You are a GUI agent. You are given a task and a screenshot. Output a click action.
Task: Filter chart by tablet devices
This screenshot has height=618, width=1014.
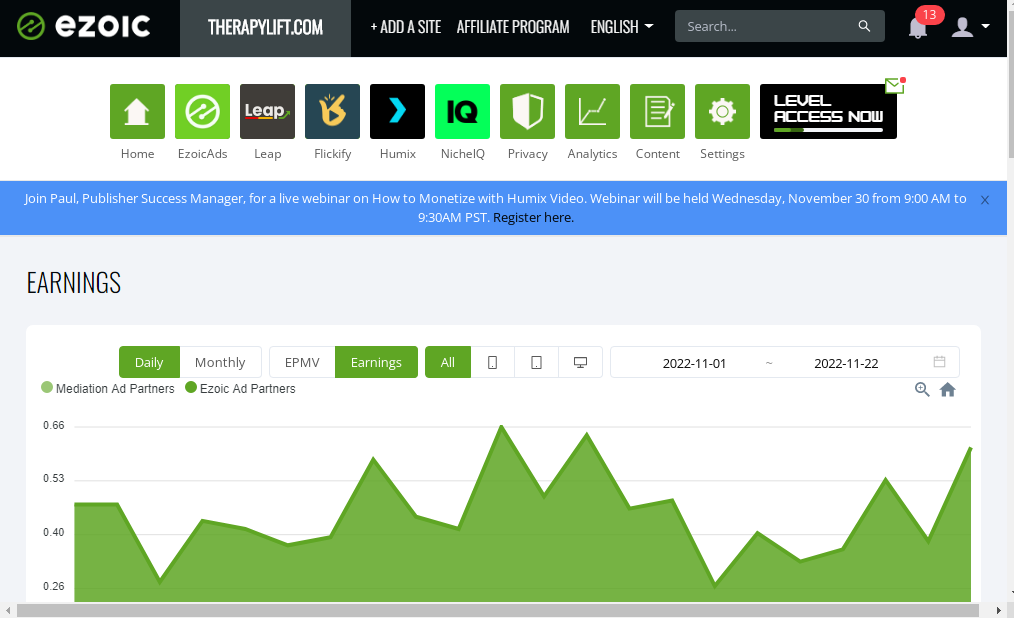point(536,362)
